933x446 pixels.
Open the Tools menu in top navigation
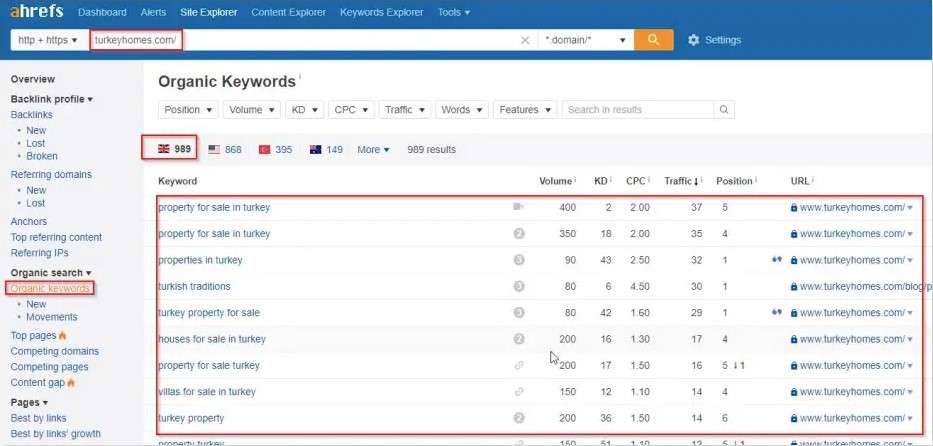tap(453, 12)
